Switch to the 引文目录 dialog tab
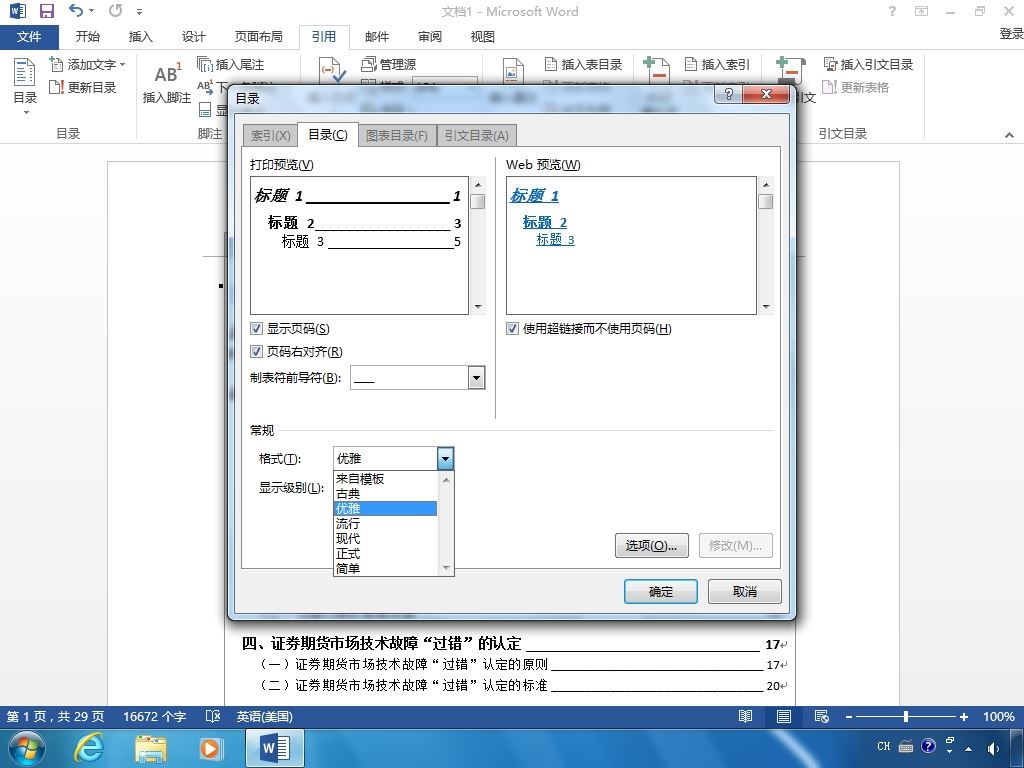This screenshot has width=1024, height=768. click(x=477, y=135)
